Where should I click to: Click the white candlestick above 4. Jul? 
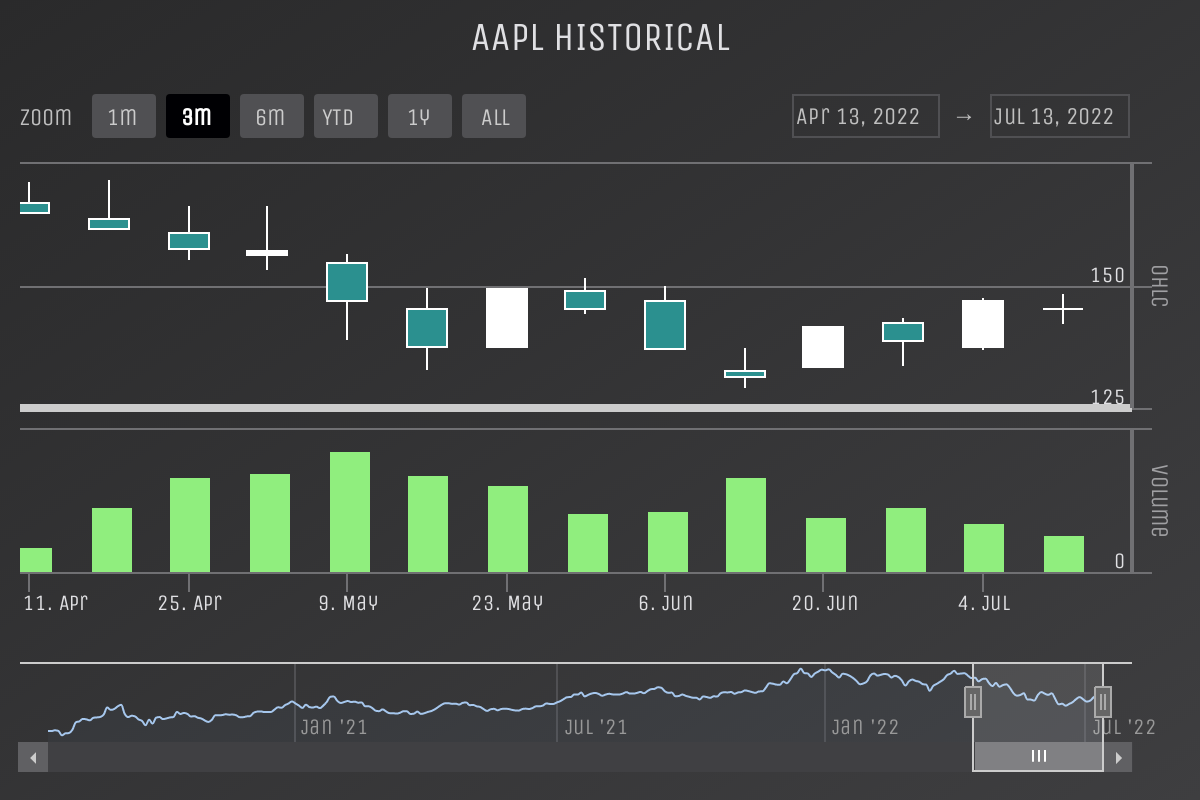pyautogui.click(x=983, y=324)
